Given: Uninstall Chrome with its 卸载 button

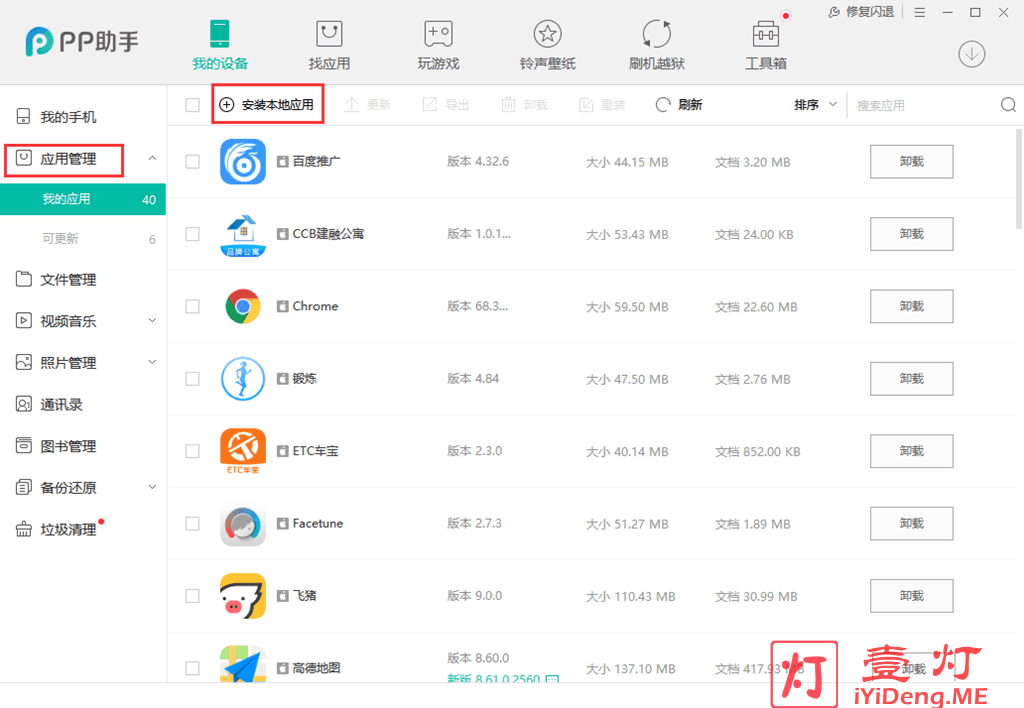Looking at the screenshot, I should click(x=912, y=306).
